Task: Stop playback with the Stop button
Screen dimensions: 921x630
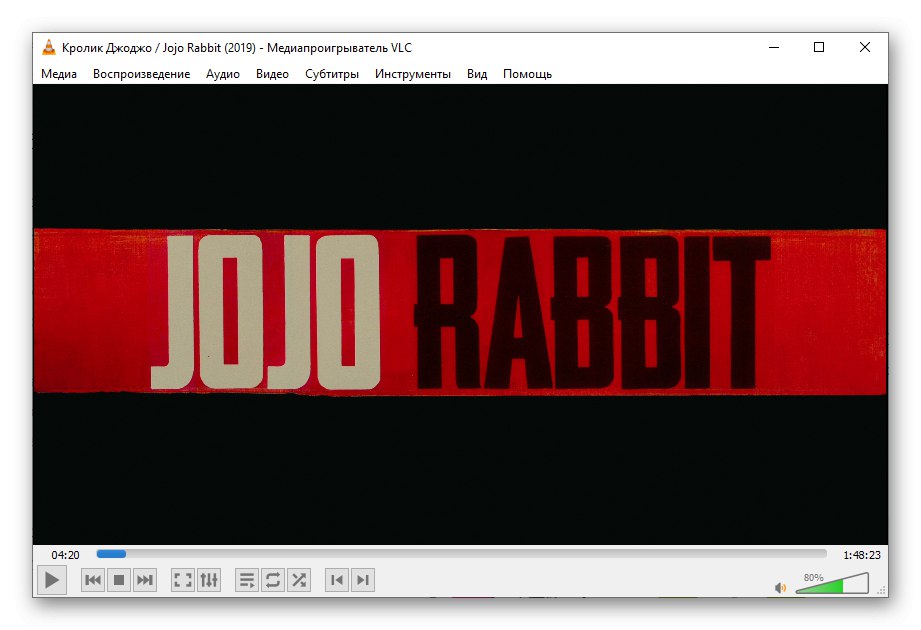Action: [119, 580]
